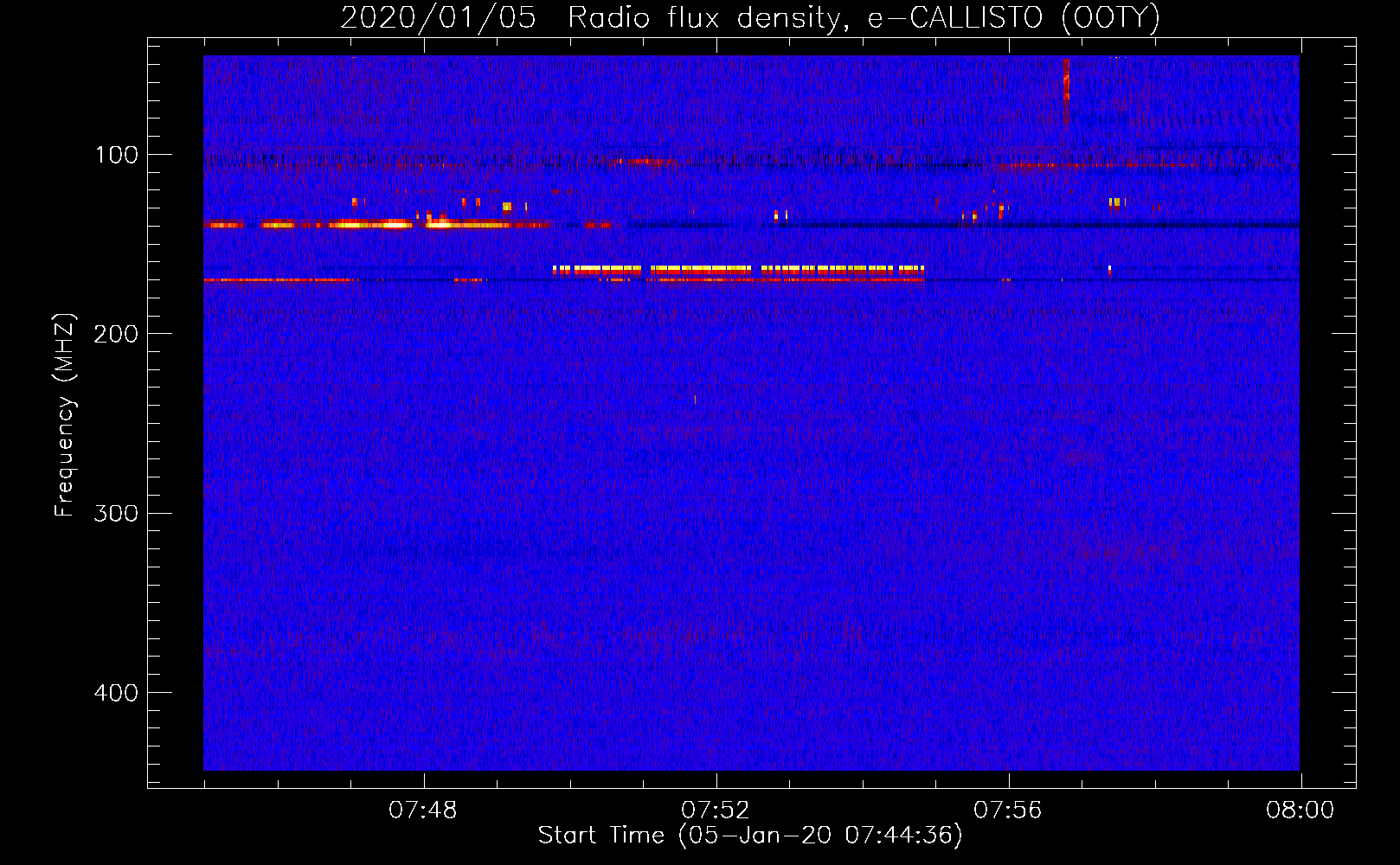
Task: Click the 'Start Time (05-Jan-20 07:44:36)' axis label
Action: click(x=750, y=836)
